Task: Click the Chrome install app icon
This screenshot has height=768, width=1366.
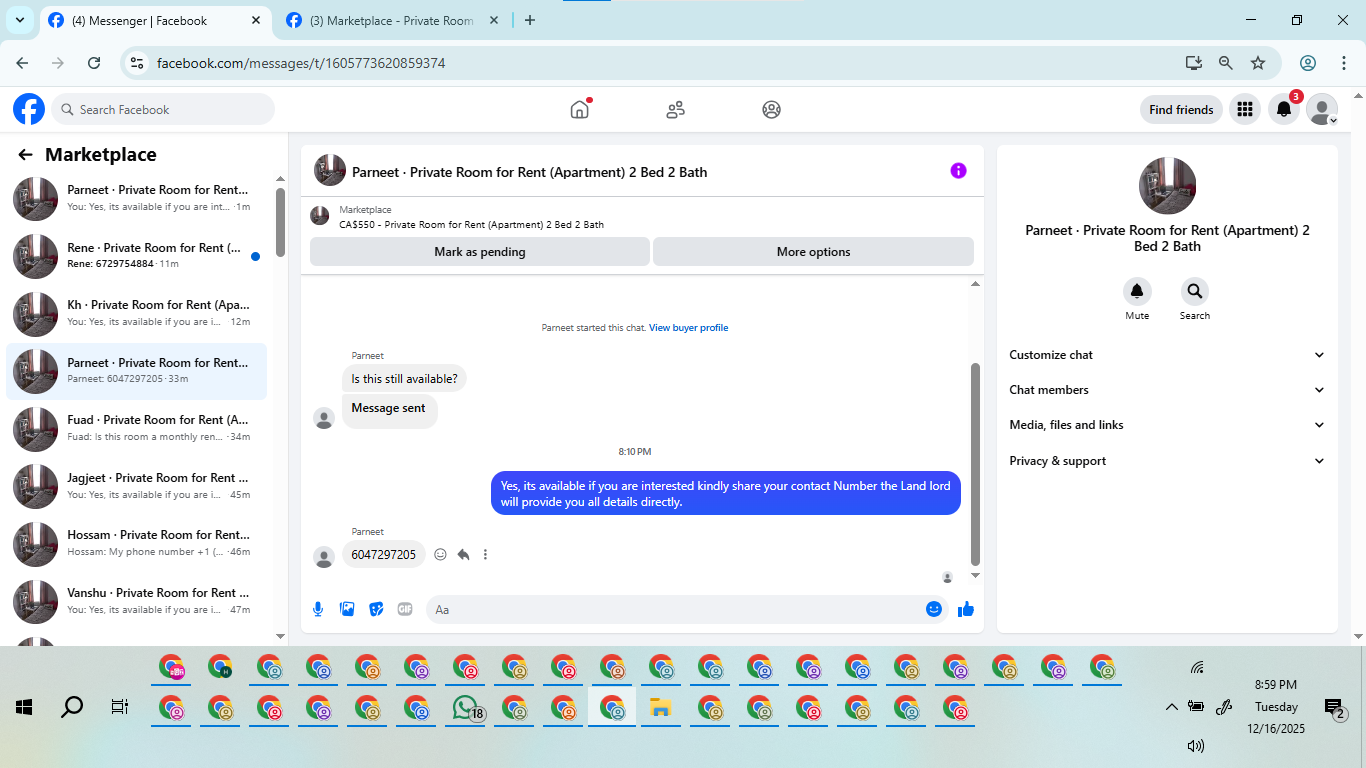Action: pos(1194,63)
